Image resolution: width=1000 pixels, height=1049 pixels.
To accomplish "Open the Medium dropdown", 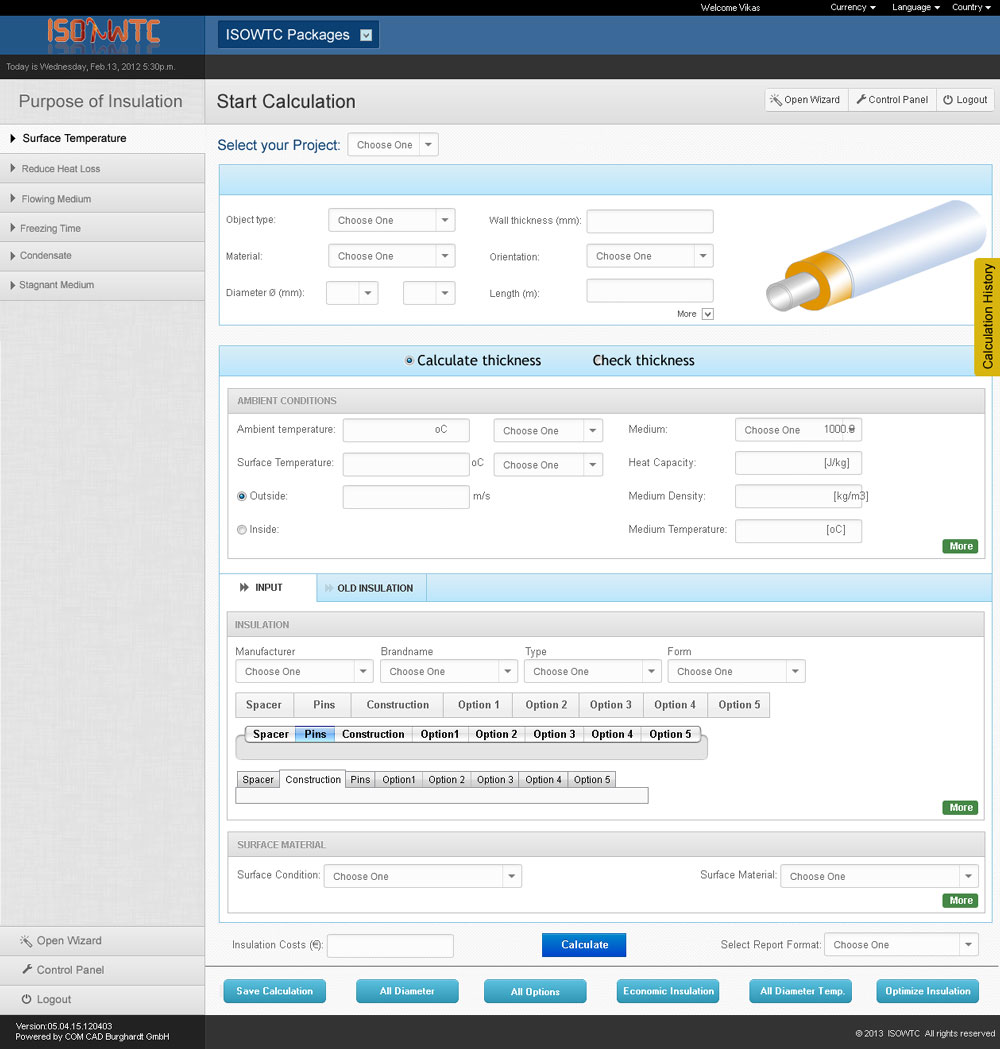I will [x=798, y=430].
